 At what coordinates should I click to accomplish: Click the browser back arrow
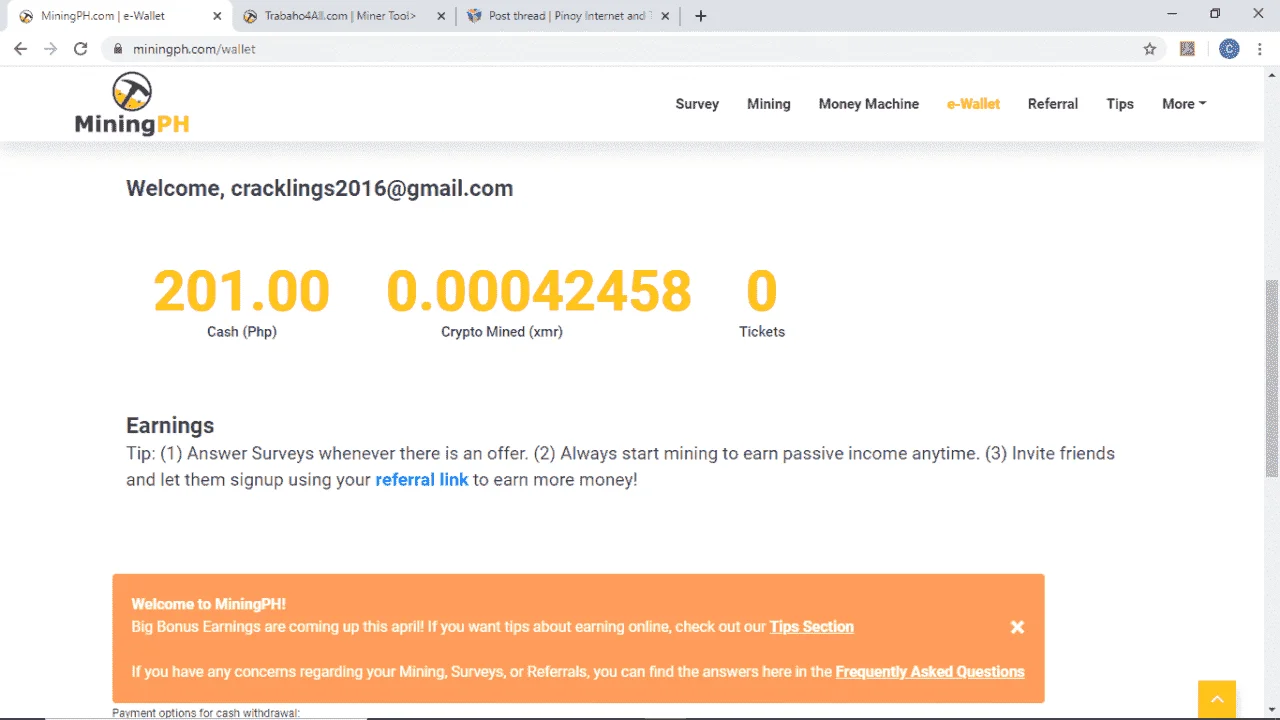(x=20, y=49)
